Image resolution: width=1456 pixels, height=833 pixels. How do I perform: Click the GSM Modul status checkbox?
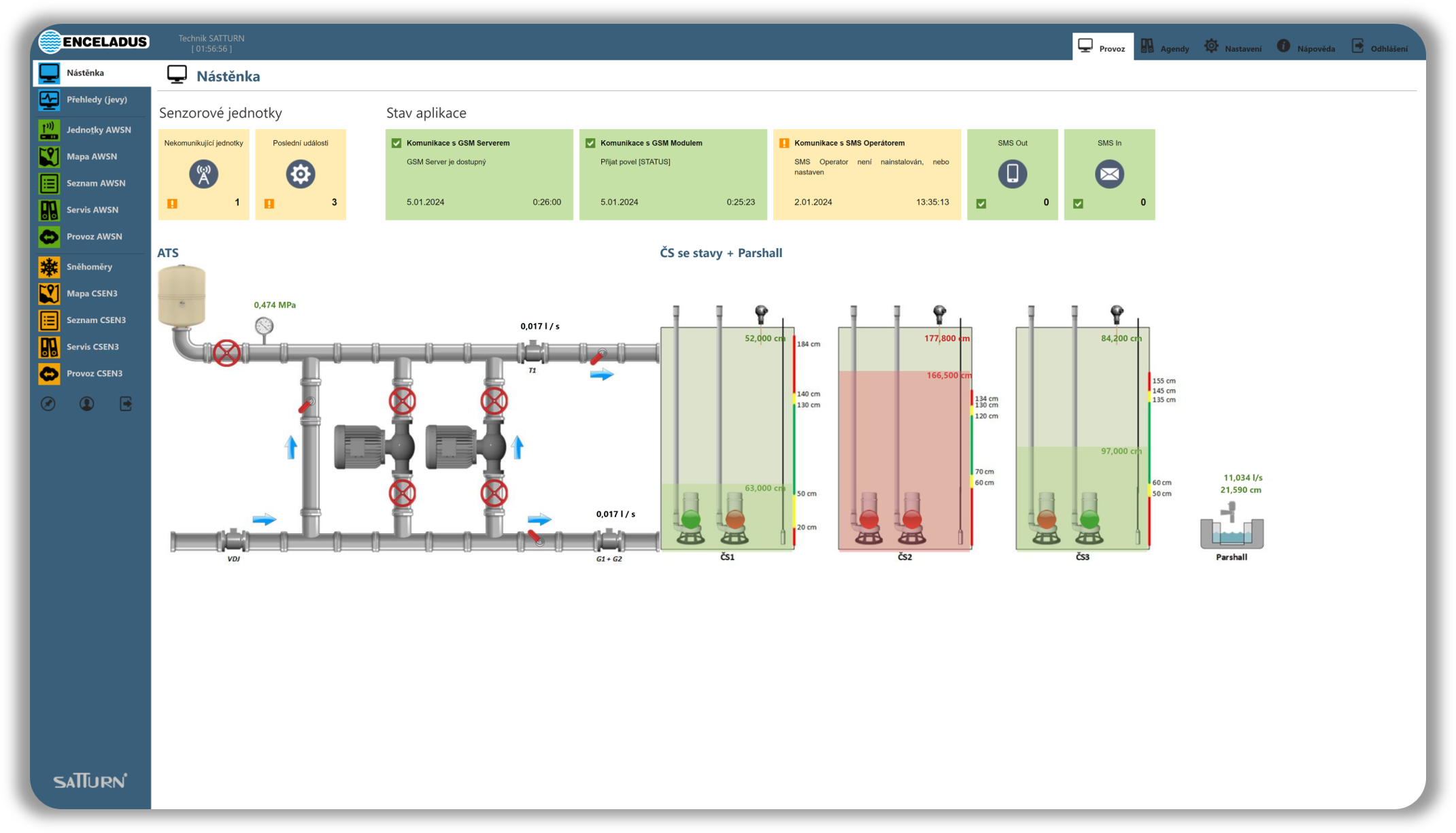[590, 143]
